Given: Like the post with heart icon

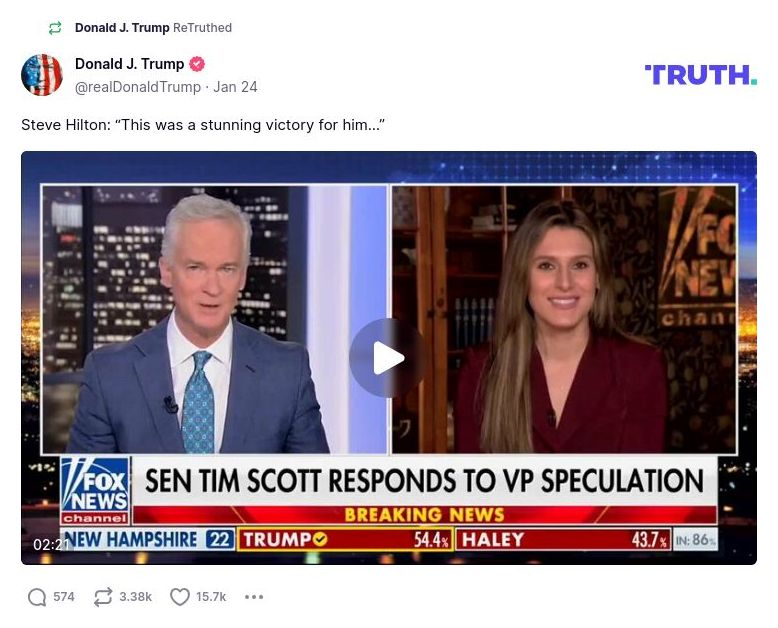Looking at the screenshot, I should pos(180,597).
